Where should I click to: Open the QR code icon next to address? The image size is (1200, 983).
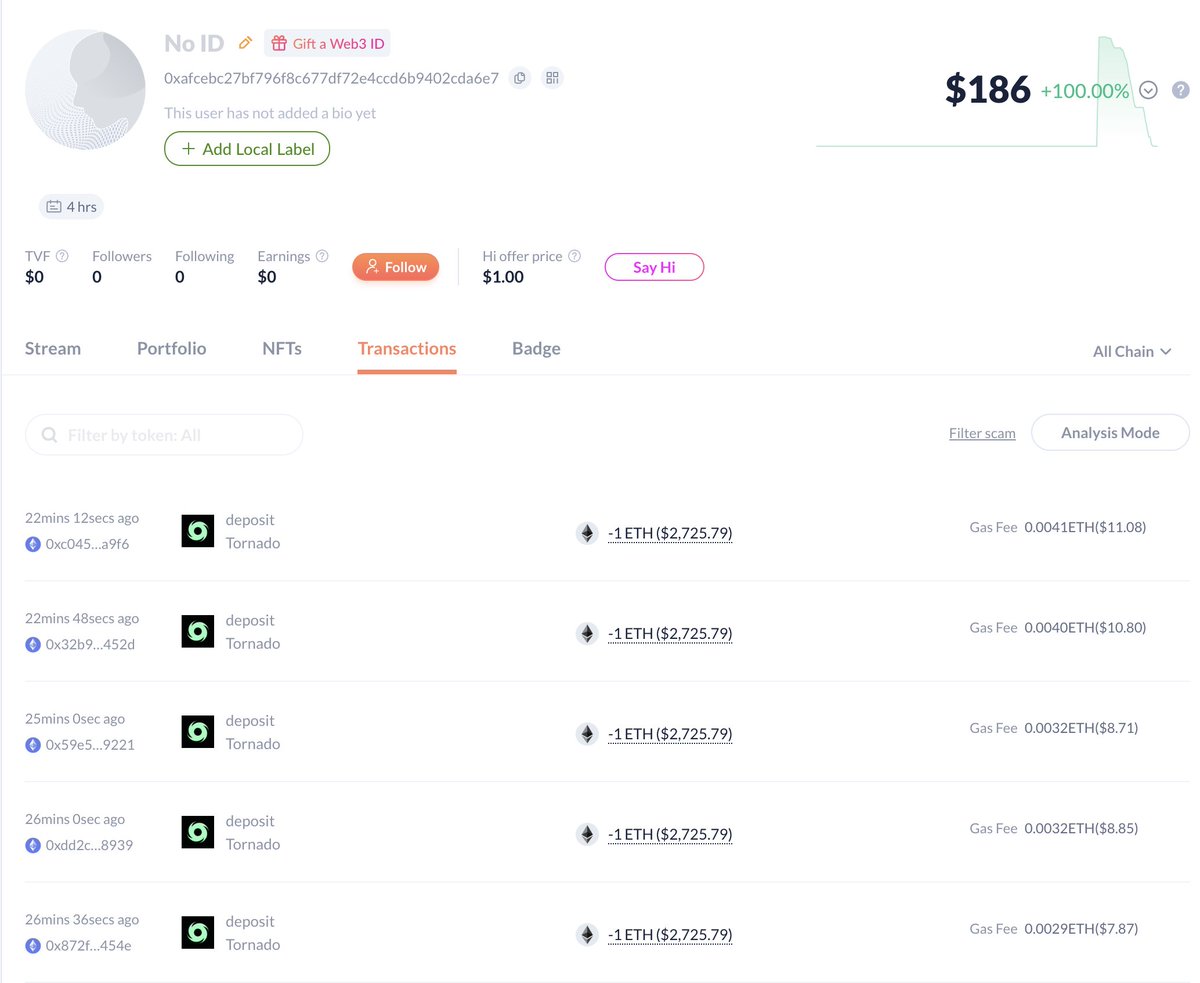tap(552, 78)
